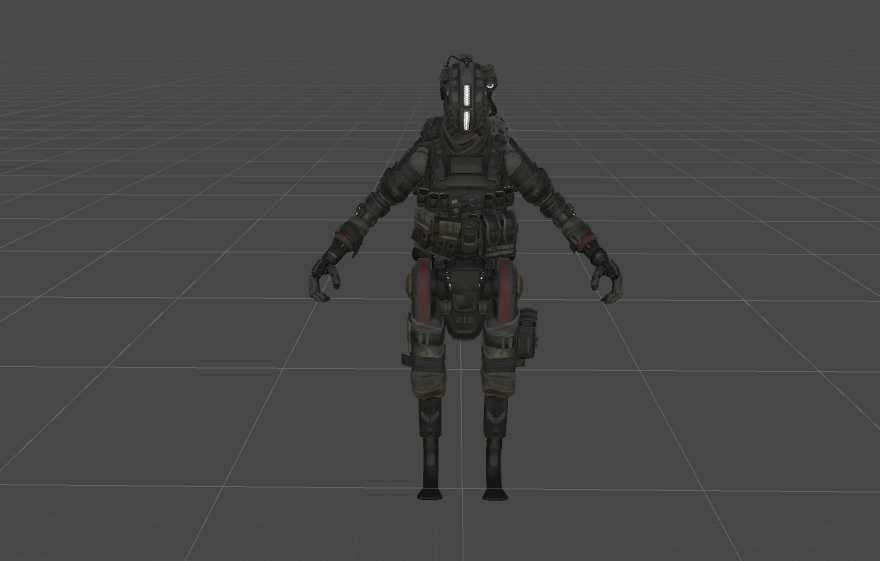Click the gloved hand on the screen's left
The height and width of the screenshot is (561, 880).
coord(322,277)
